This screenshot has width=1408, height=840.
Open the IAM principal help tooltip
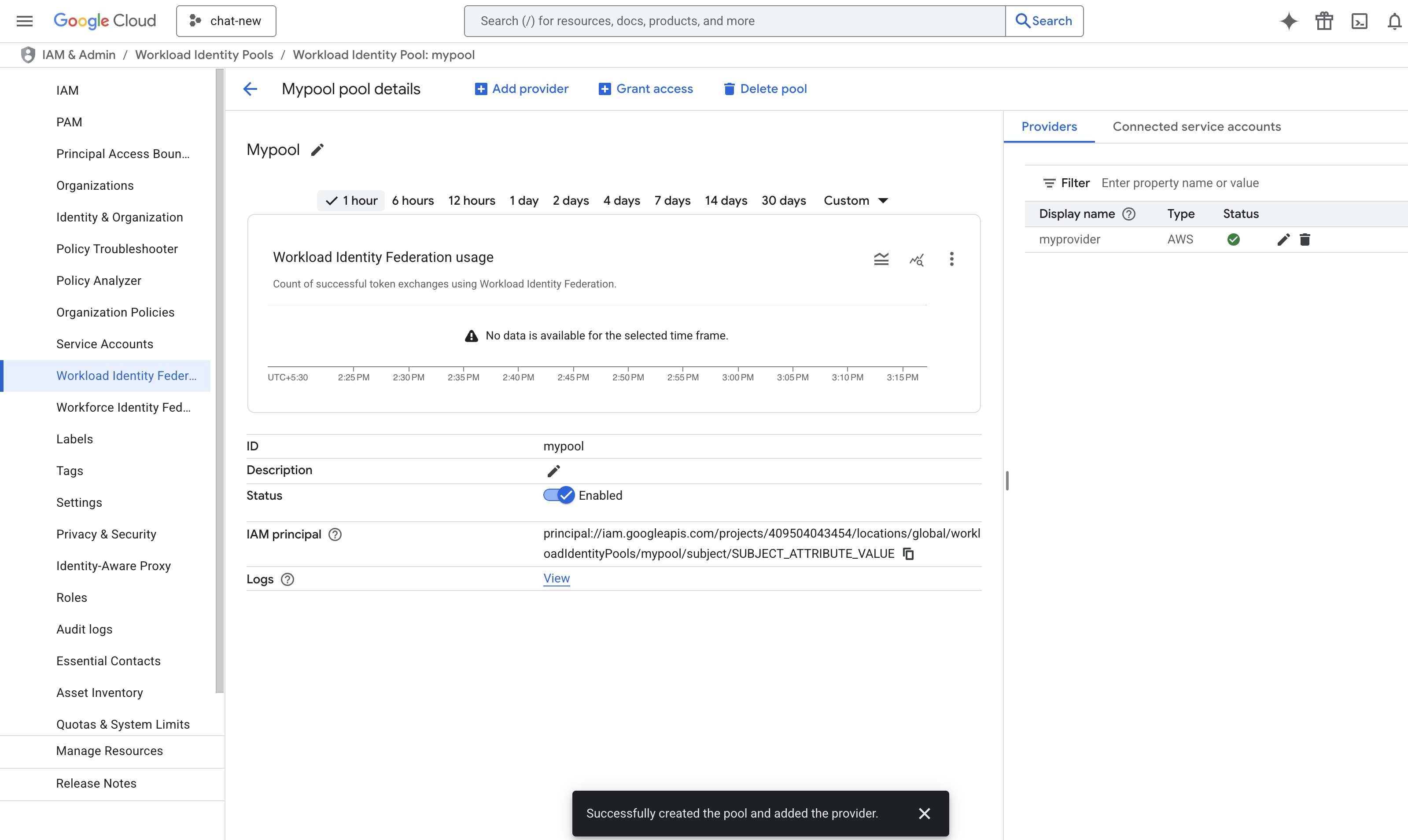coord(335,534)
